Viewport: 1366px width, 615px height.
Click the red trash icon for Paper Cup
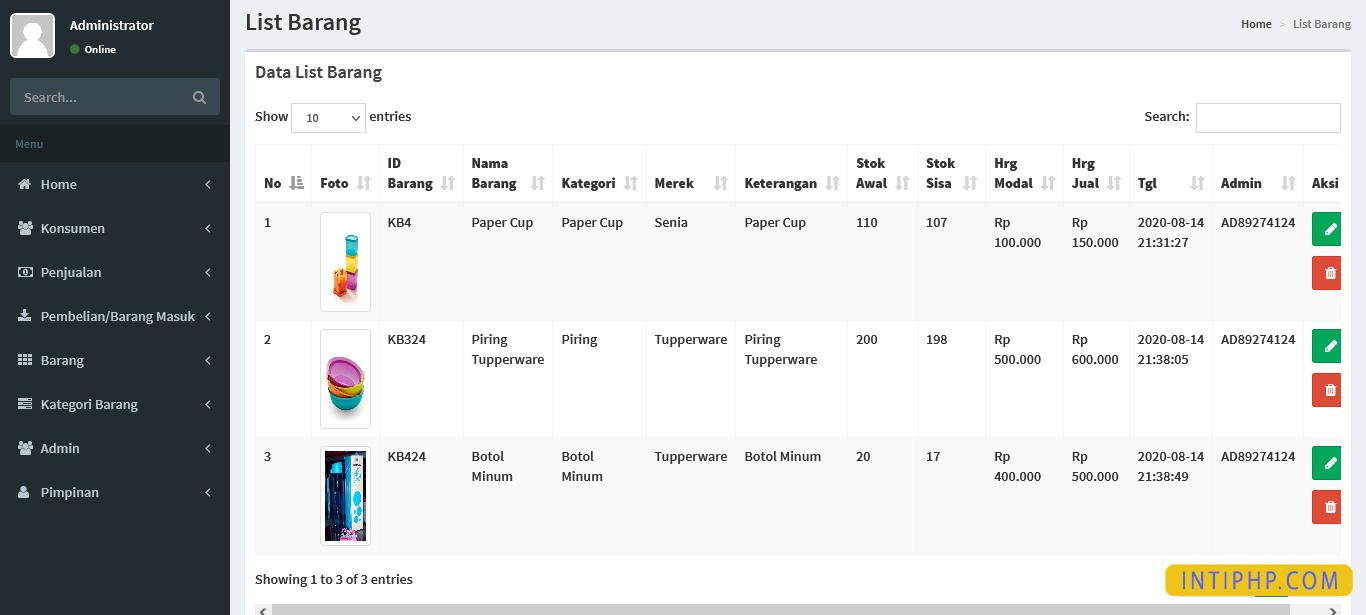click(1328, 273)
